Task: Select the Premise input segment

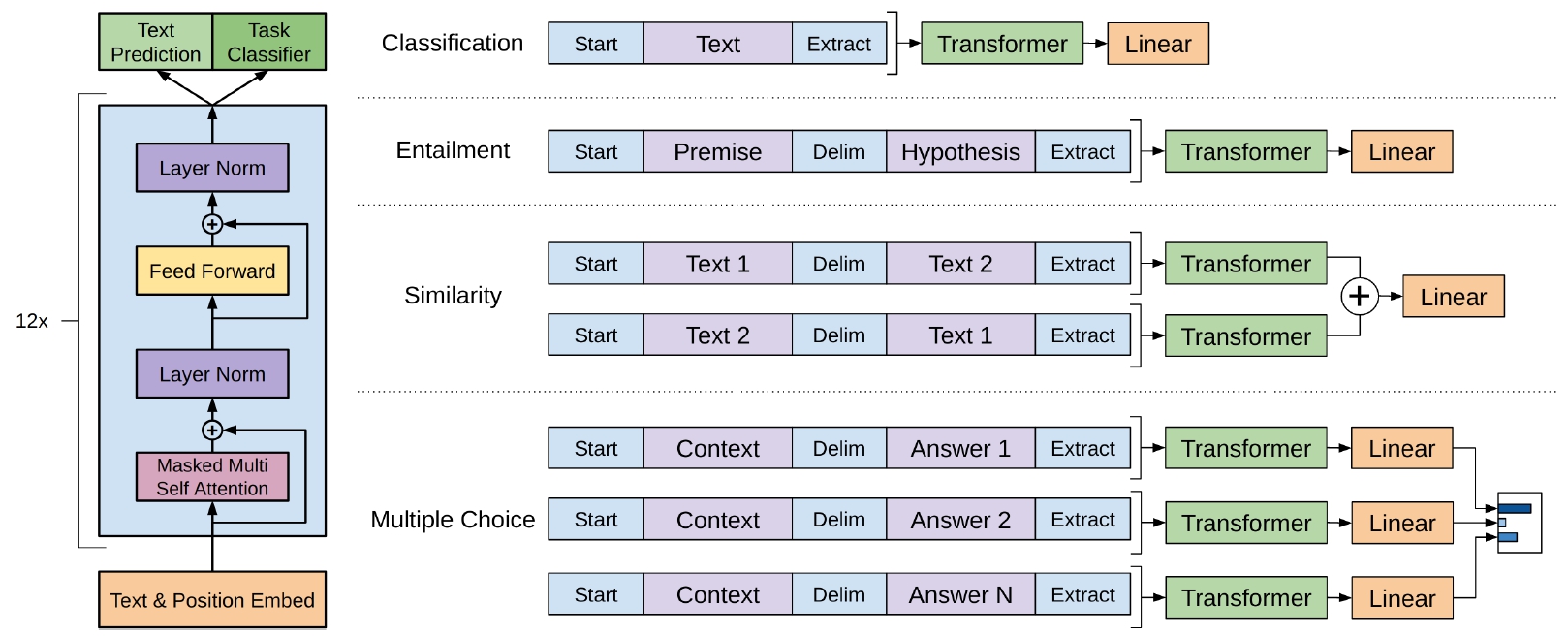Action: pos(717,151)
